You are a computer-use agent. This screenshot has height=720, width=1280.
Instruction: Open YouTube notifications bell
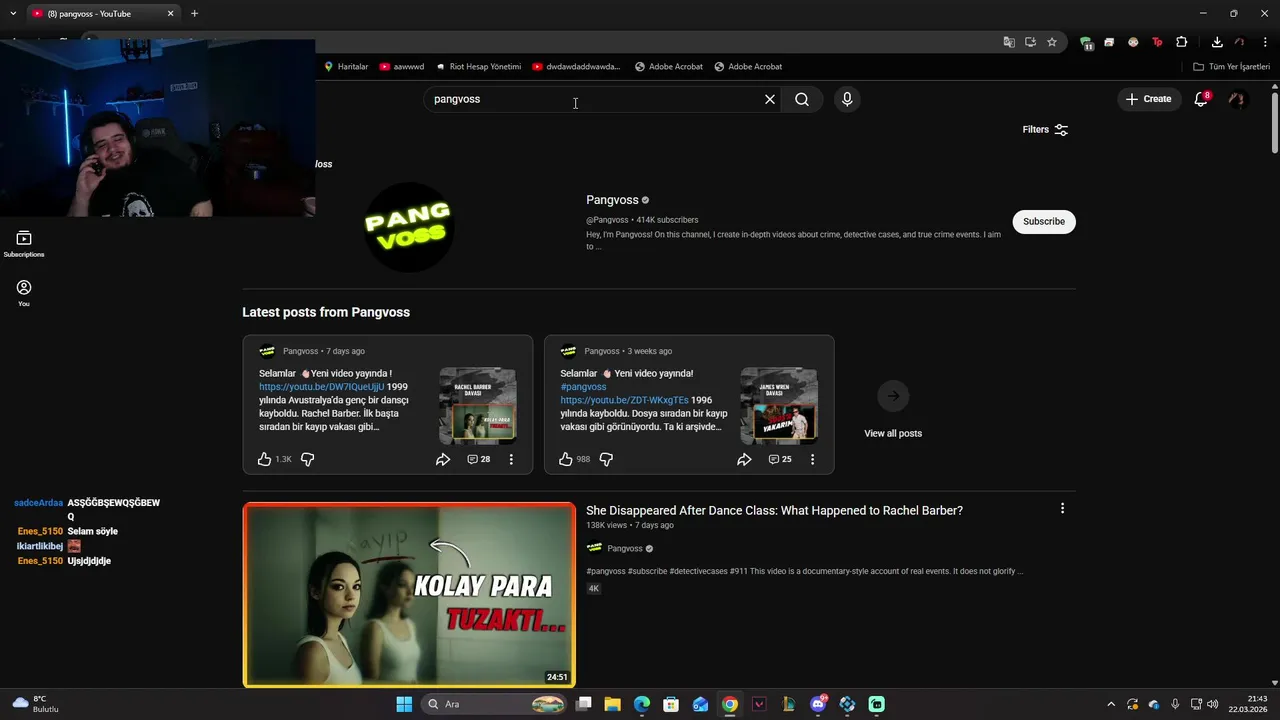pyautogui.click(x=1201, y=99)
